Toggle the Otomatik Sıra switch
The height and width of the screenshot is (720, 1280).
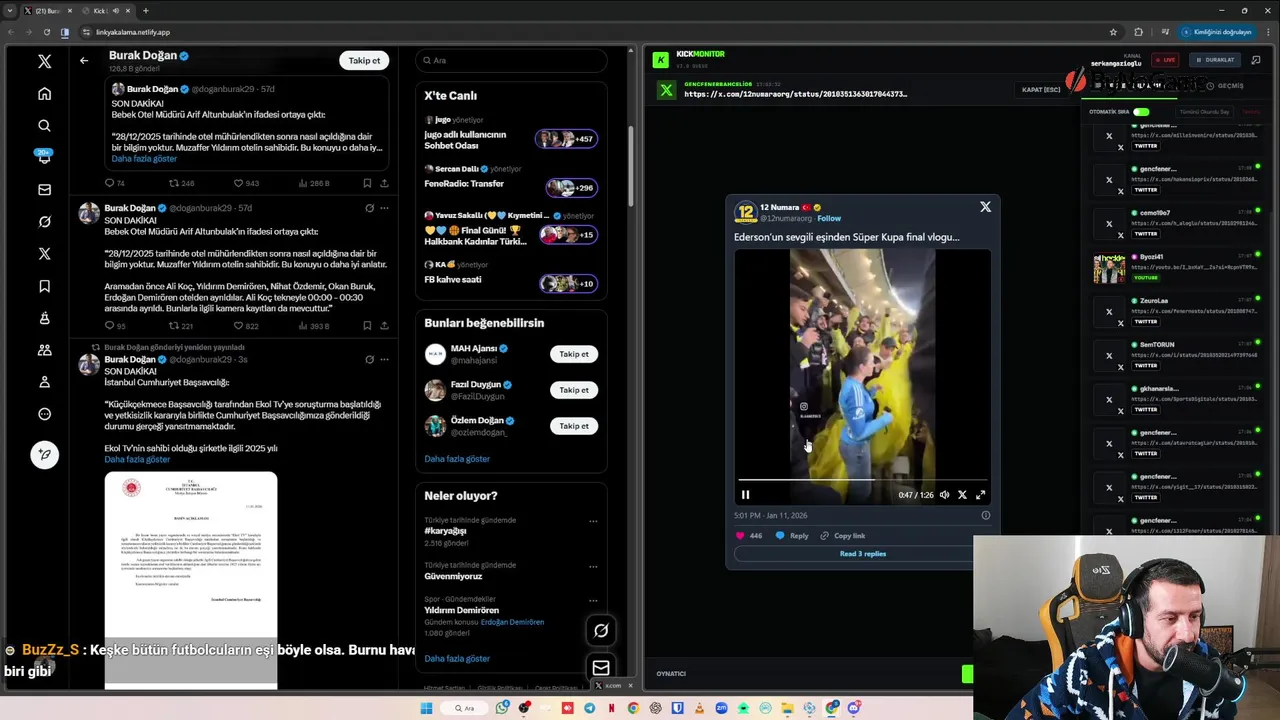(x=1141, y=112)
